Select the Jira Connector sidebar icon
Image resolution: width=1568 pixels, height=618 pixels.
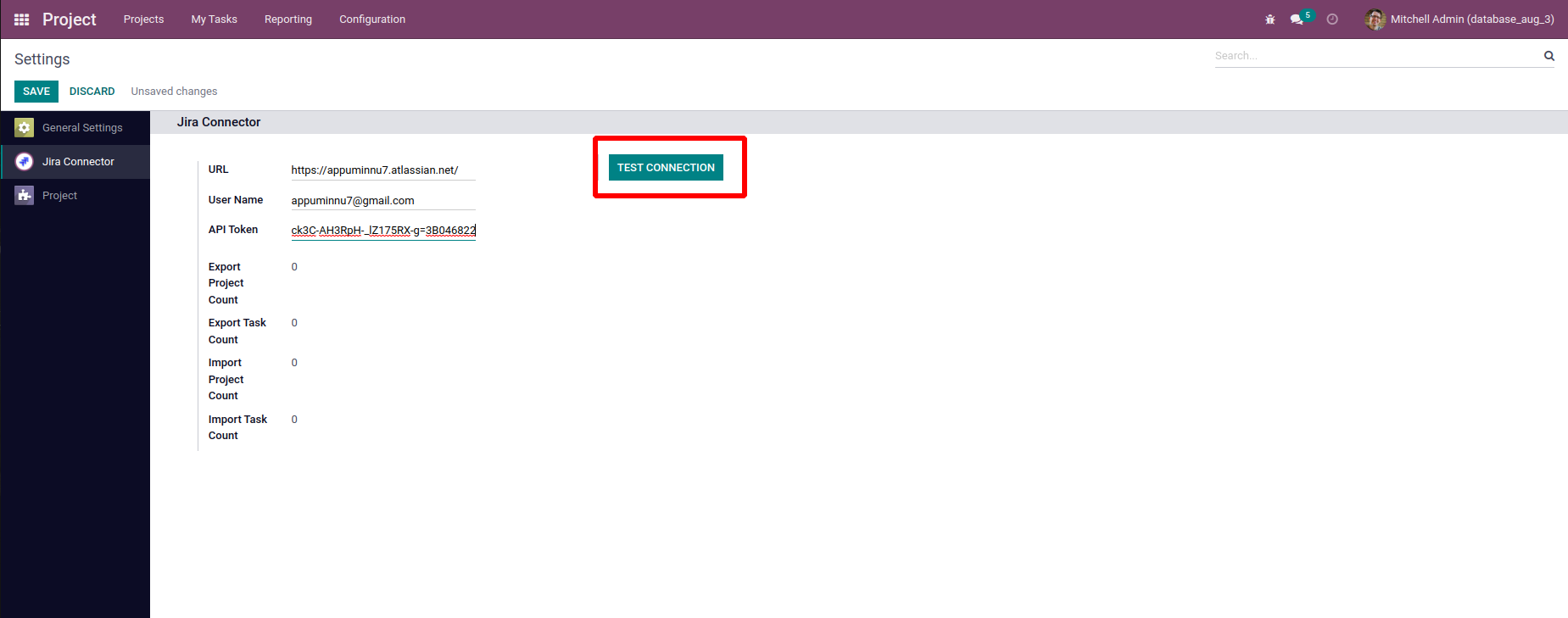click(x=25, y=162)
